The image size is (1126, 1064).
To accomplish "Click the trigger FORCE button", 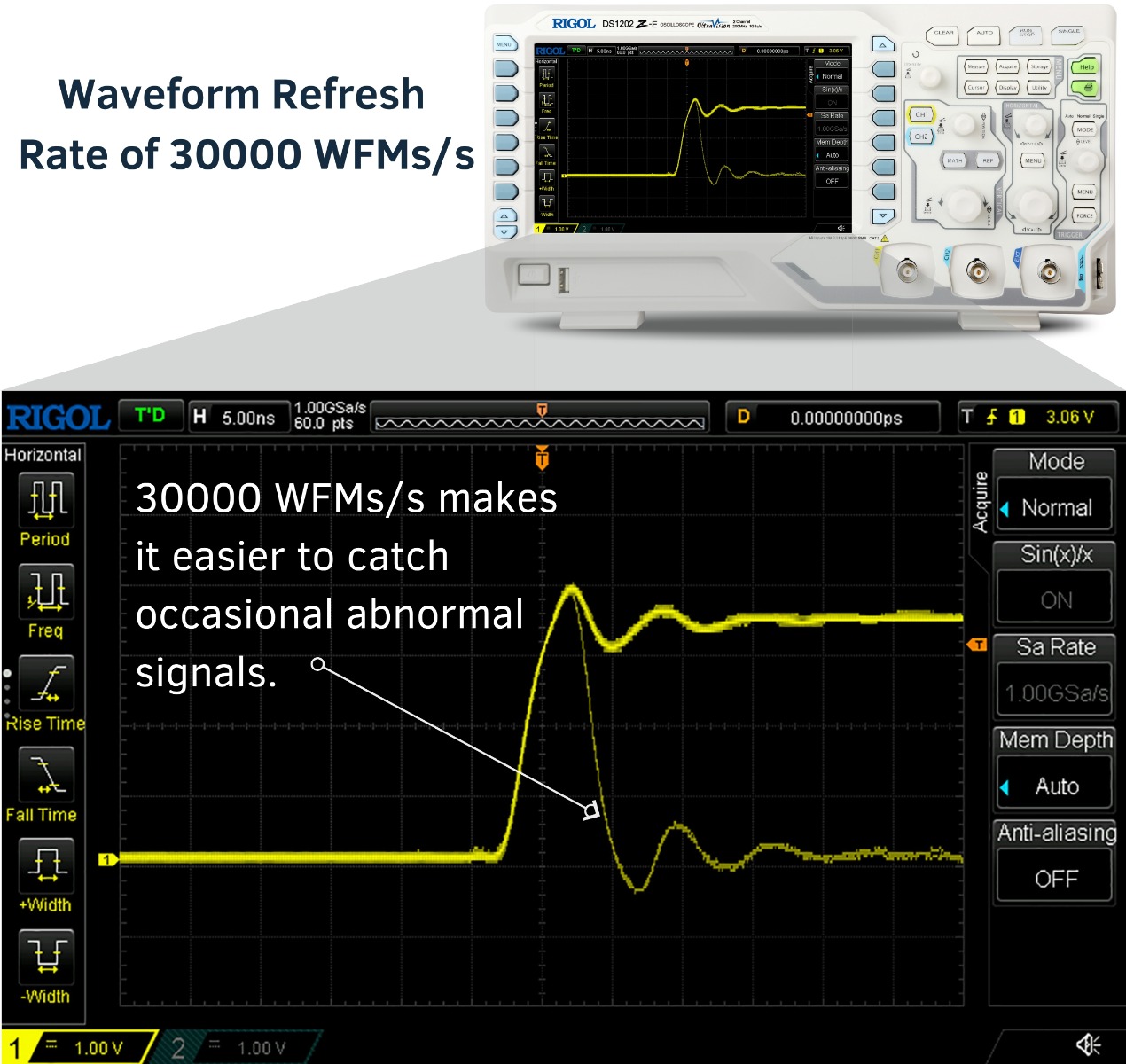I will 1084,215.
